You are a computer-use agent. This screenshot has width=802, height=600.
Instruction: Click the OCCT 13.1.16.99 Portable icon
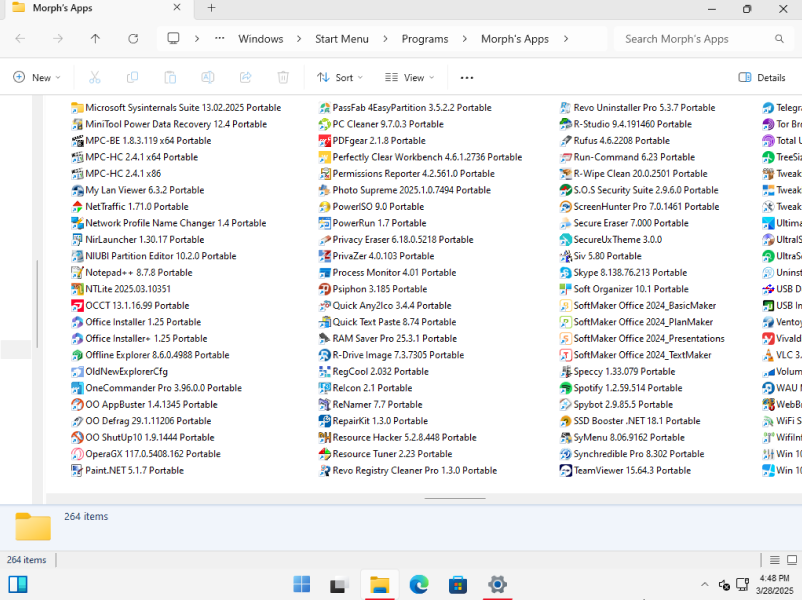(77, 306)
